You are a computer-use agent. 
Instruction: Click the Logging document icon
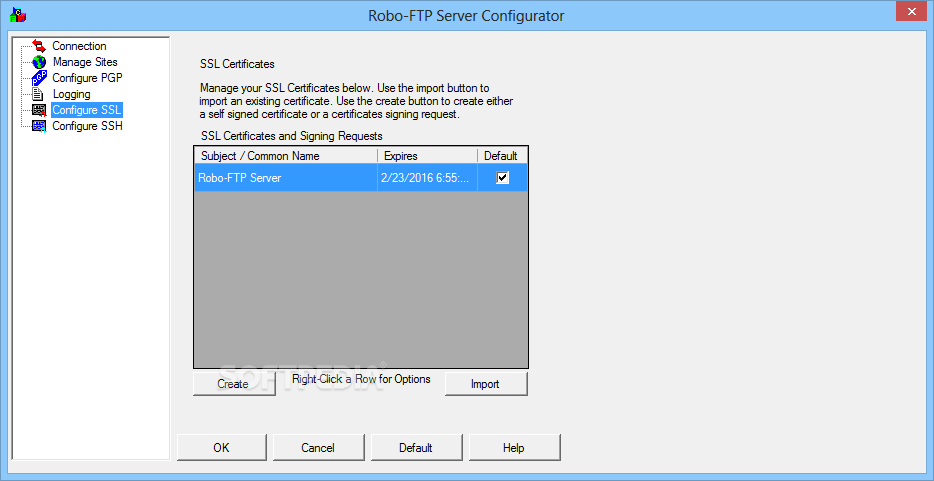[38, 94]
